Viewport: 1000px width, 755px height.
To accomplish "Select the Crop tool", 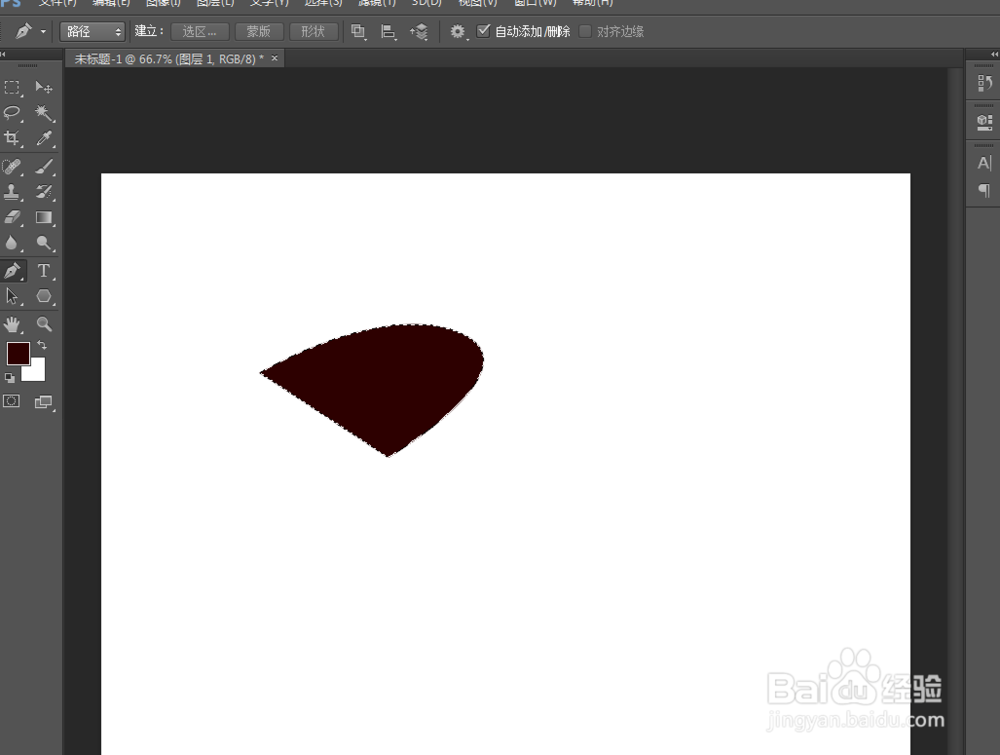I will click(x=12, y=138).
